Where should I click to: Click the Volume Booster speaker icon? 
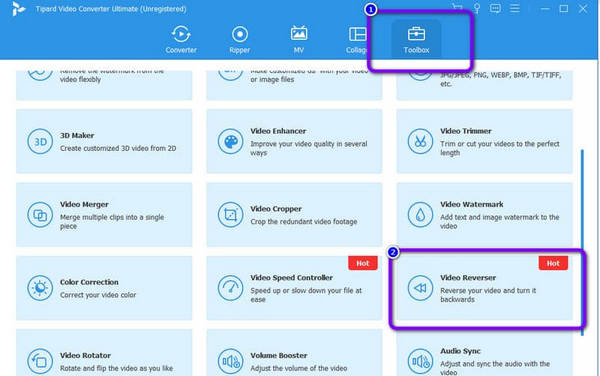pyautogui.click(x=230, y=361)
